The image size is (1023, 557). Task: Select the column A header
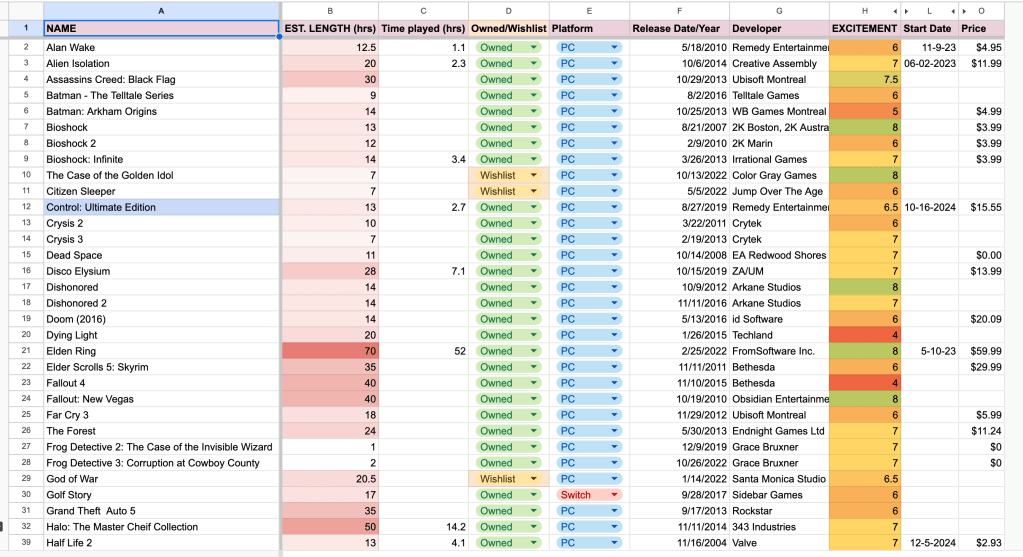pyautogui.click(x=162, y=10)
